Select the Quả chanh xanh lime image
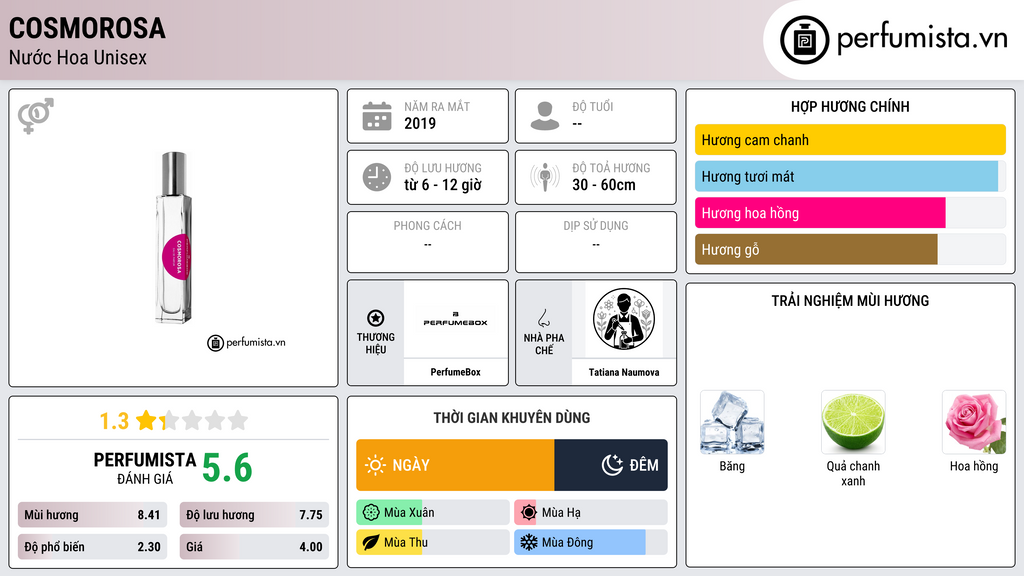 tap(853, 422)
